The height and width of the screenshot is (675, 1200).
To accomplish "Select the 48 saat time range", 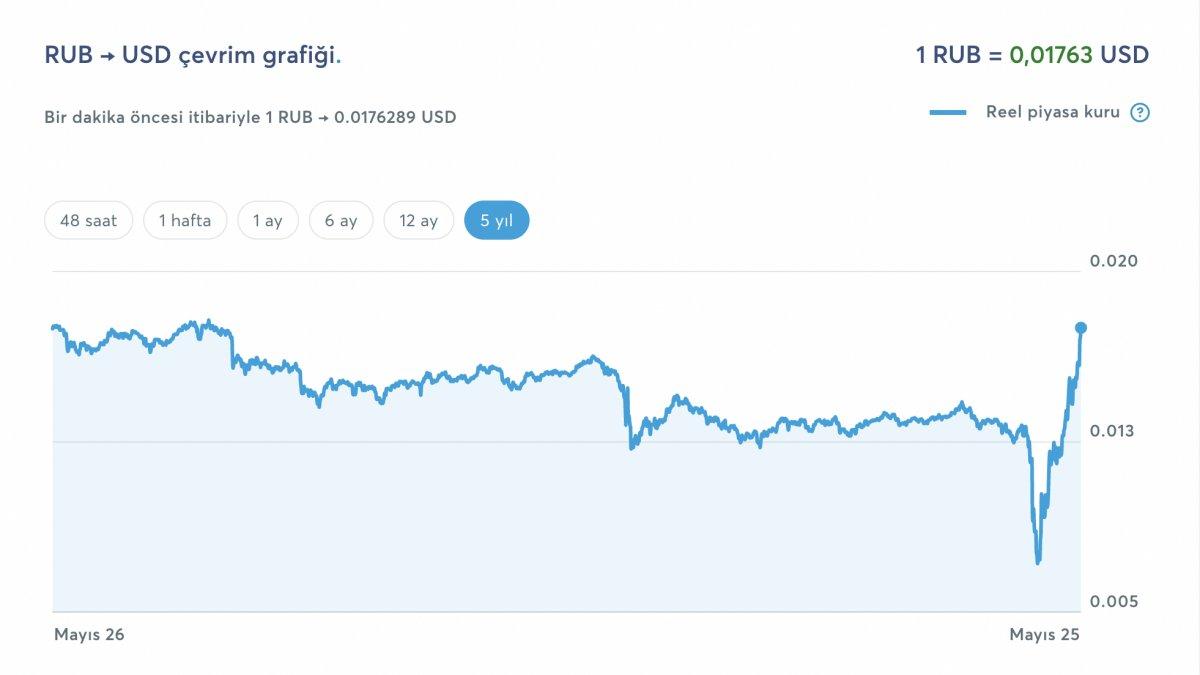I will (x=88, y=220).
